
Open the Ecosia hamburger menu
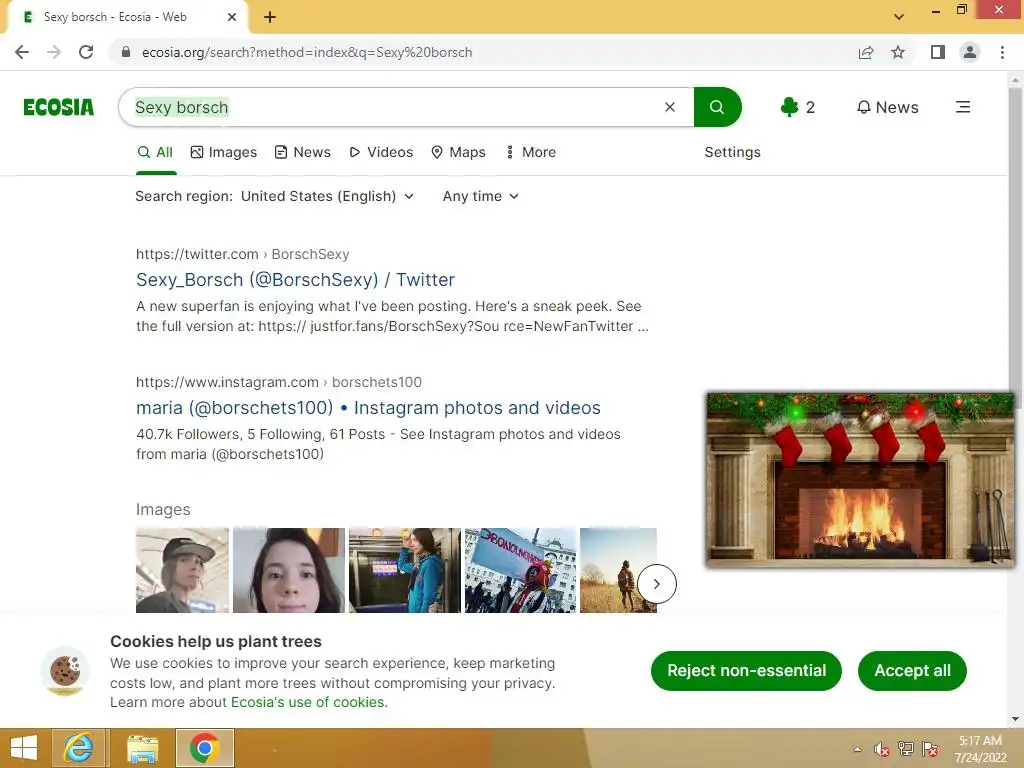(x=963, y=107)
